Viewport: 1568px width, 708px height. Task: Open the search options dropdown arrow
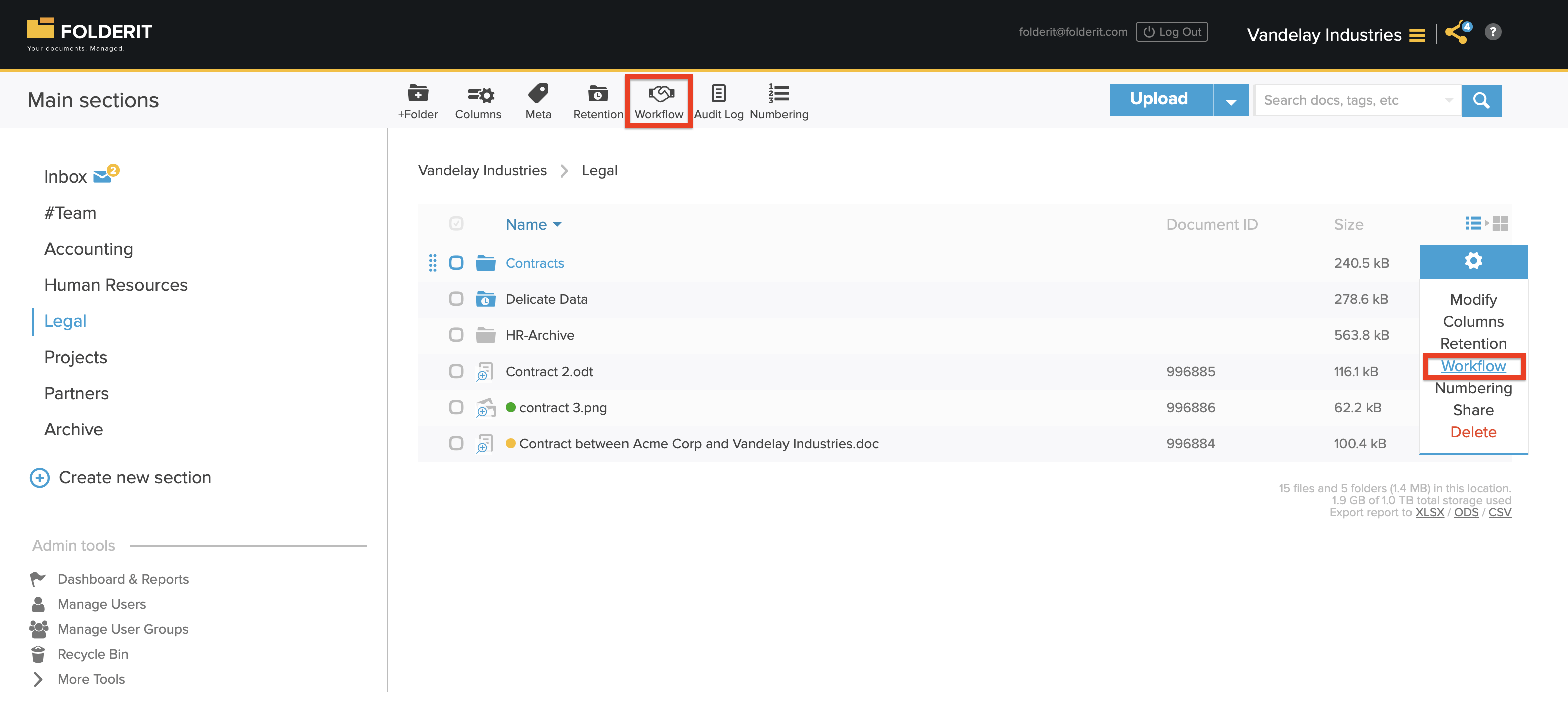pyautogui.click(x=1449, y=100)
